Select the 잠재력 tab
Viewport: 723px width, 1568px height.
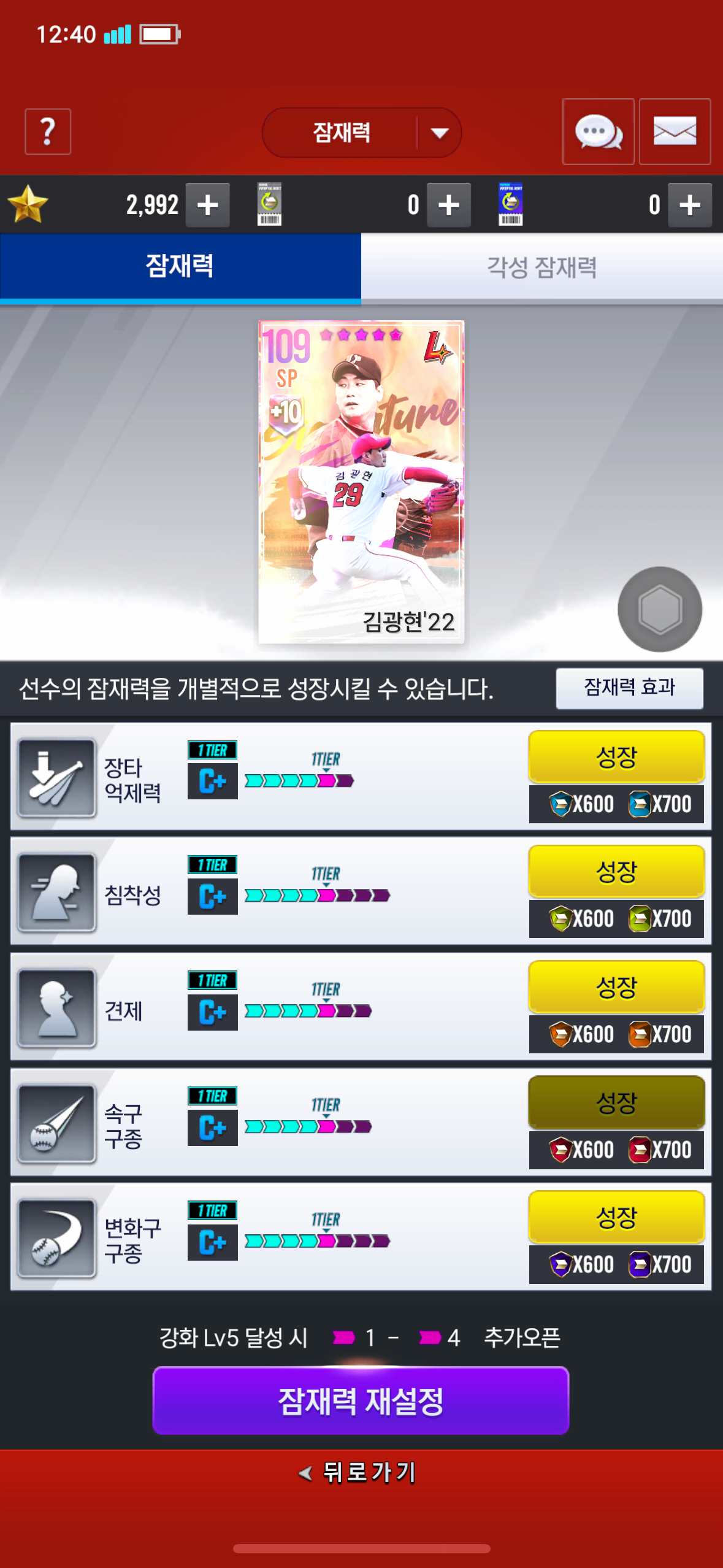180,267
